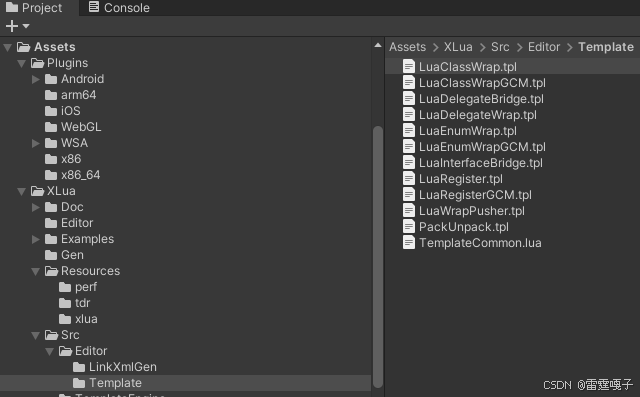Click the LuaEnumWrapGCM.tpl file icon
The width and height of the screenshot is (640, 397).
pos(409,146)
